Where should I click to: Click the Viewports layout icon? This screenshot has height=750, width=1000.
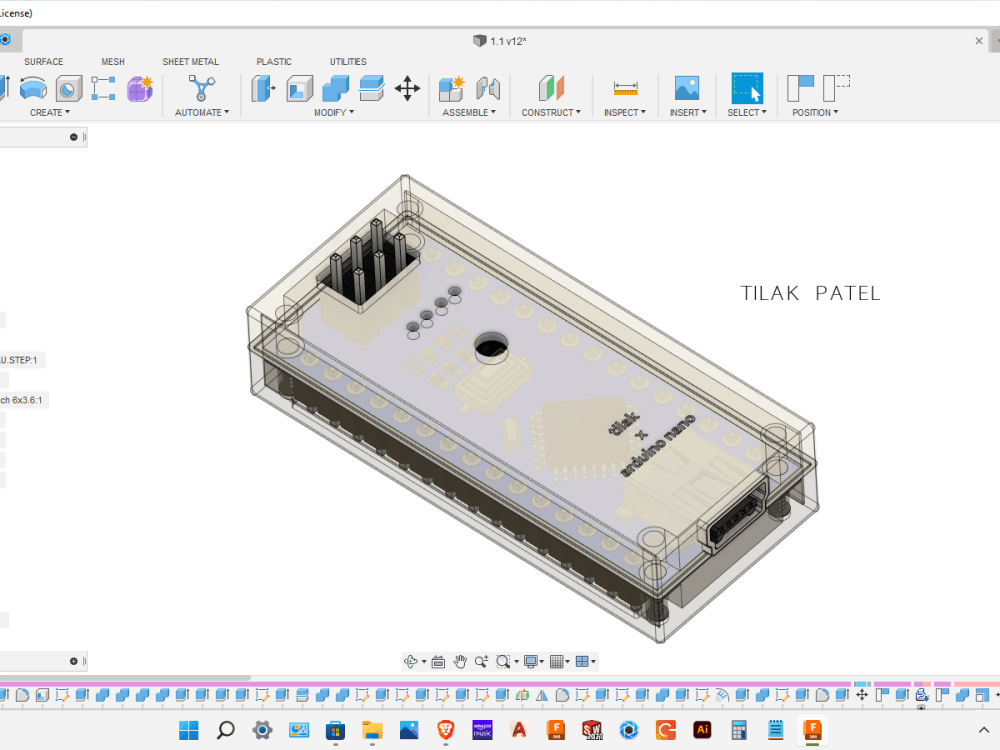[x=582, y=661]
